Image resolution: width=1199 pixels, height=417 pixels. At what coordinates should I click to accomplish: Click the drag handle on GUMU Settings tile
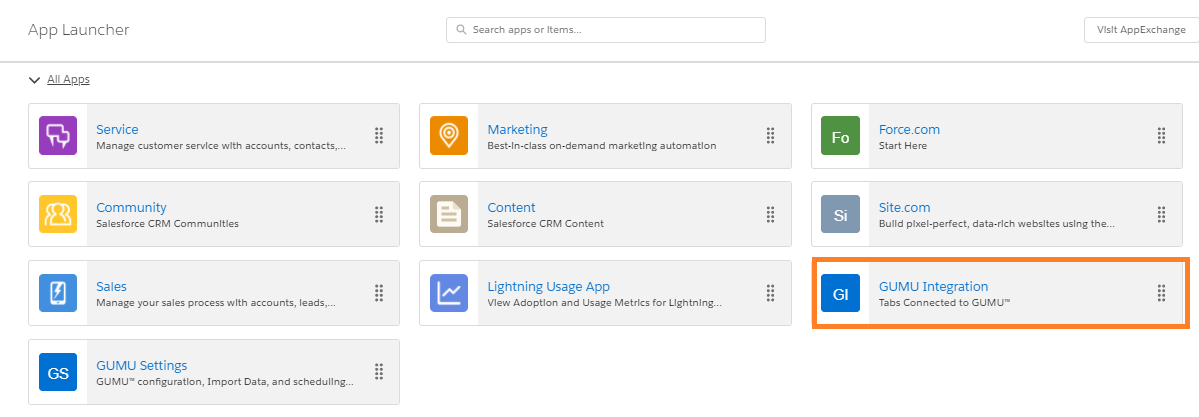[x=379, y=372]
